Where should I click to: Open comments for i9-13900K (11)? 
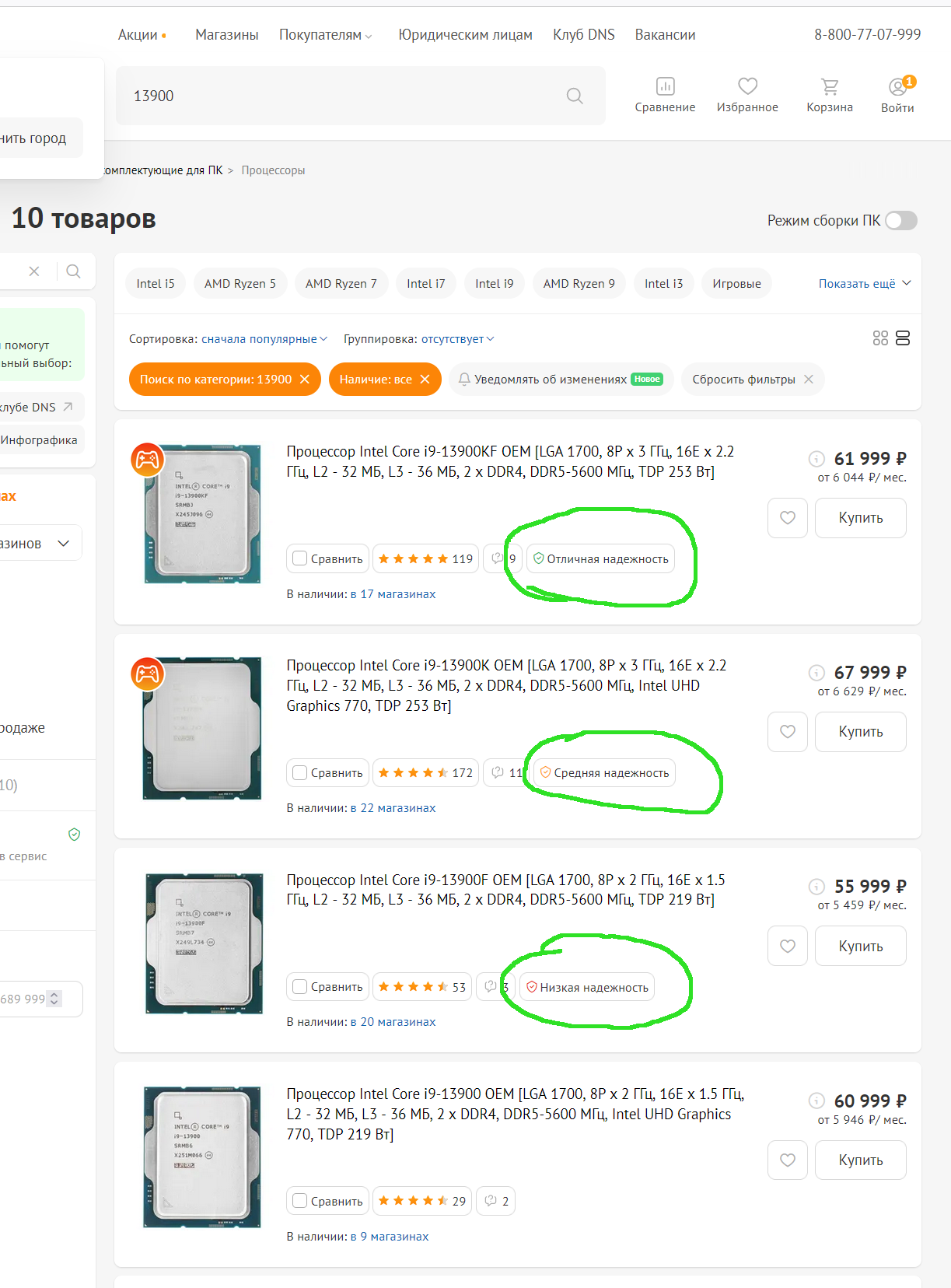pyautogui.click(x=505, y=772)
